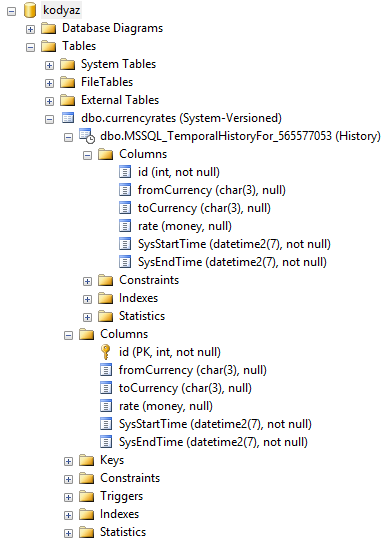This screenshot has width=386, height=541.
Task: Collapse the history table Columns node
Action: coord(87,155)
